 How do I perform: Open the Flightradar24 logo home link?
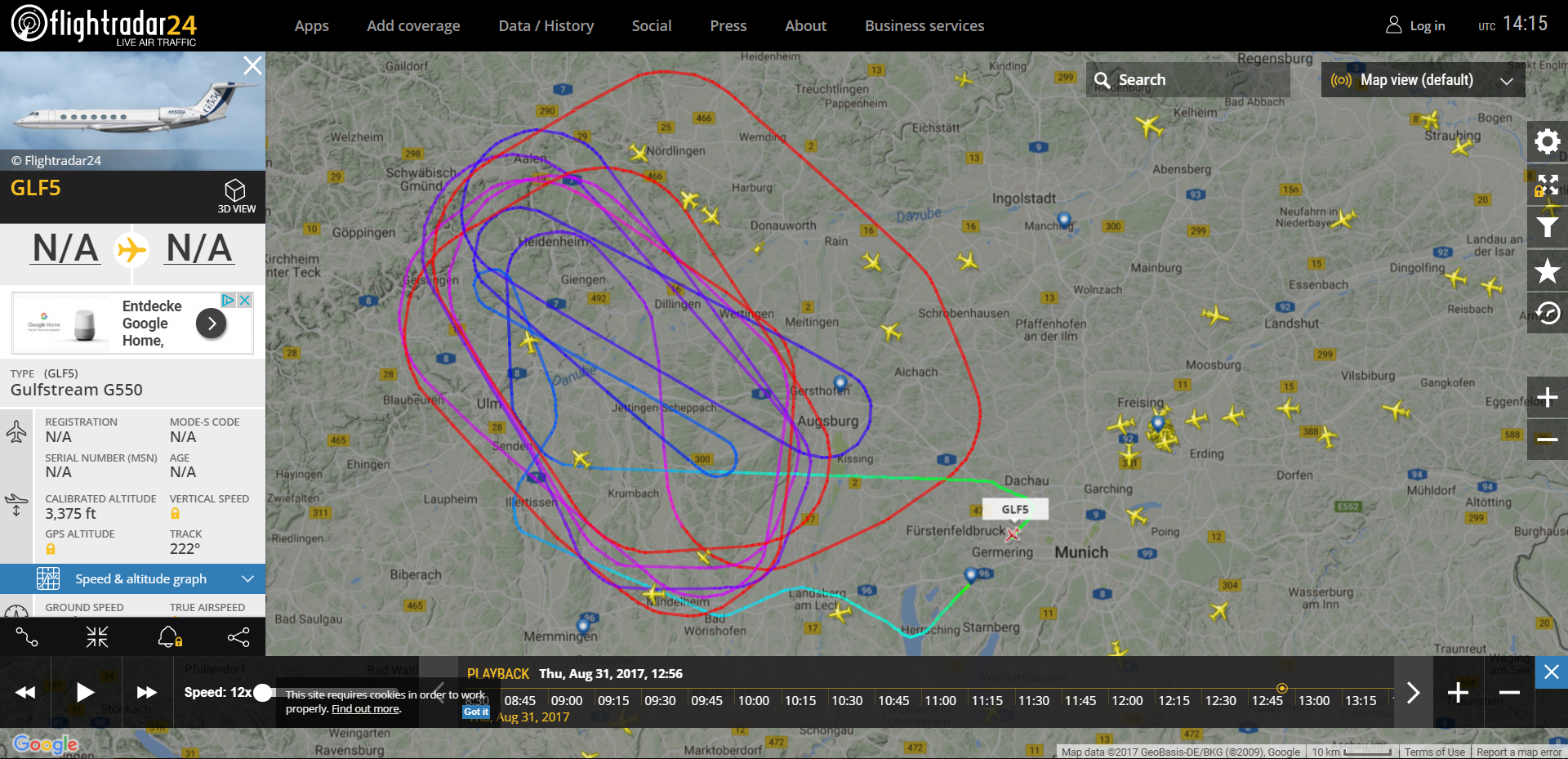click(104, 25)
